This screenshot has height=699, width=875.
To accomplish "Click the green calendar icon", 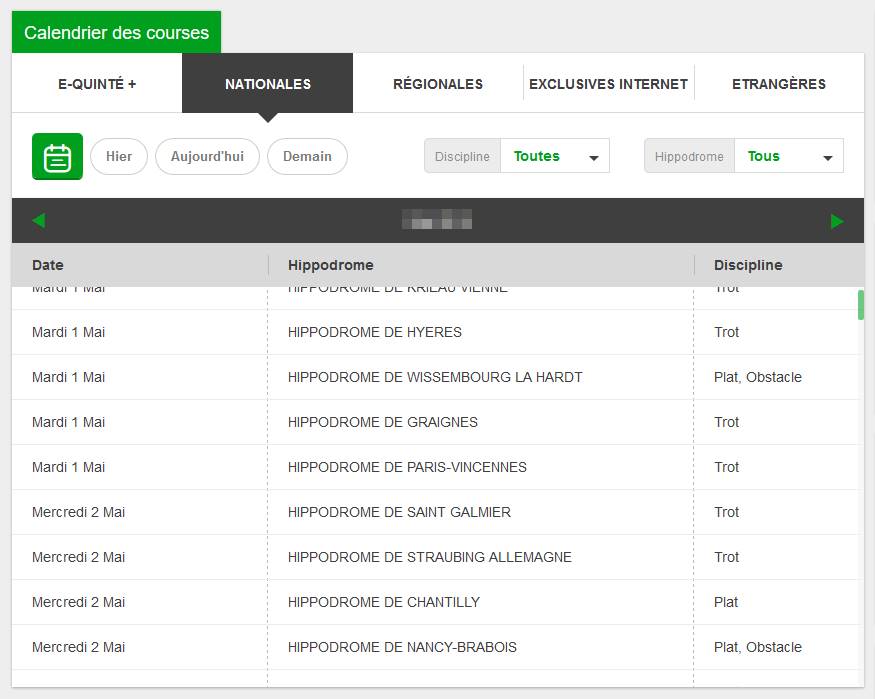I will click(57, 157).
